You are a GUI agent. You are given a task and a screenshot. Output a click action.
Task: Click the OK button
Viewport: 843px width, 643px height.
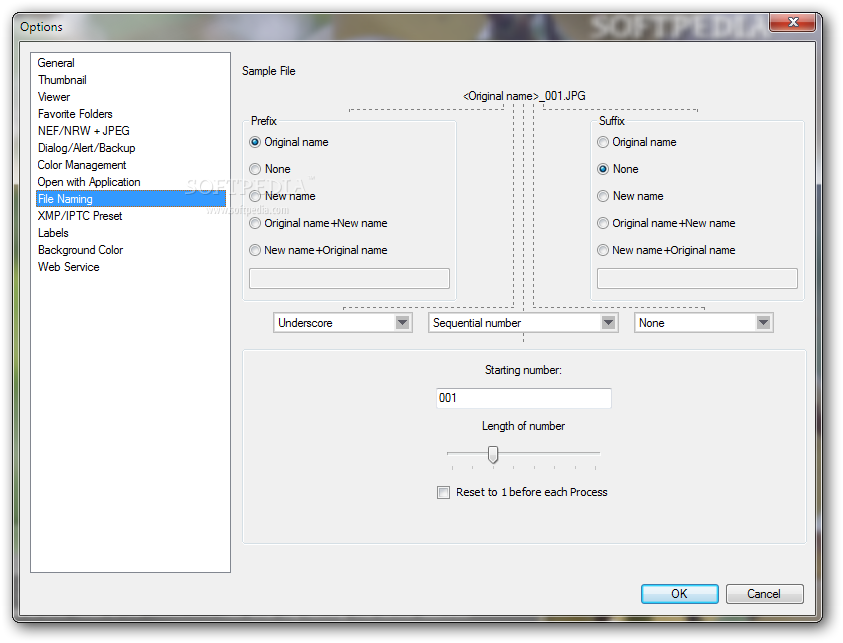click(x=680, y=594)
